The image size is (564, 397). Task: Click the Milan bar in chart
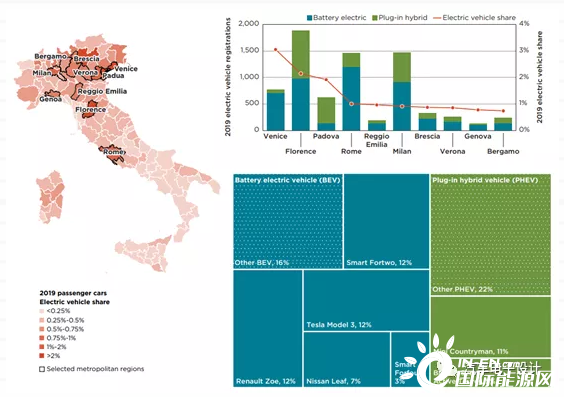click(x=402, y=91)
